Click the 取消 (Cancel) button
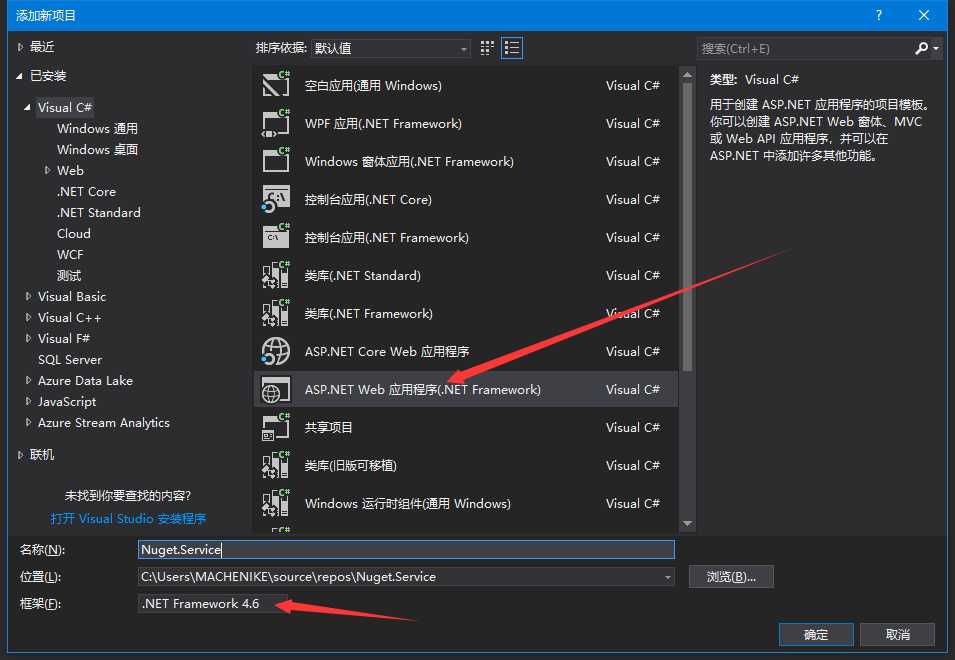The height and width of the screenshot is (660, 955). [x=897, y=634]
